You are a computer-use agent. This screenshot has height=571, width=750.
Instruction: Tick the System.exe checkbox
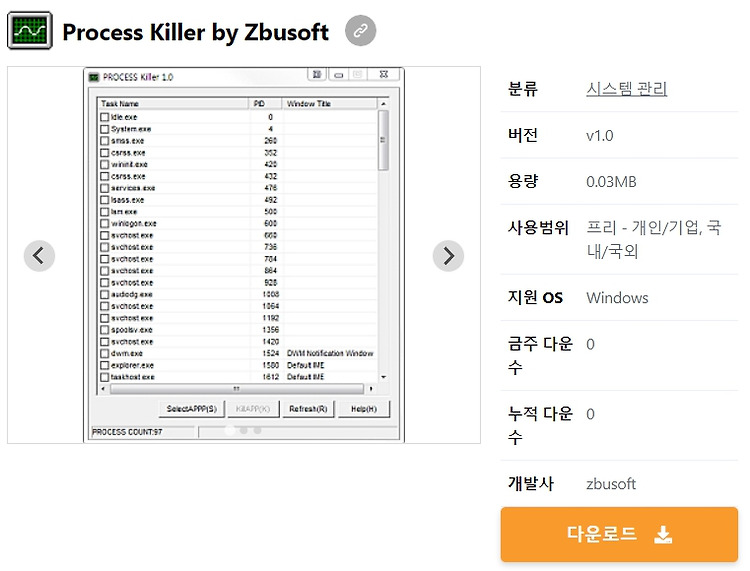(x=105, y=129)
